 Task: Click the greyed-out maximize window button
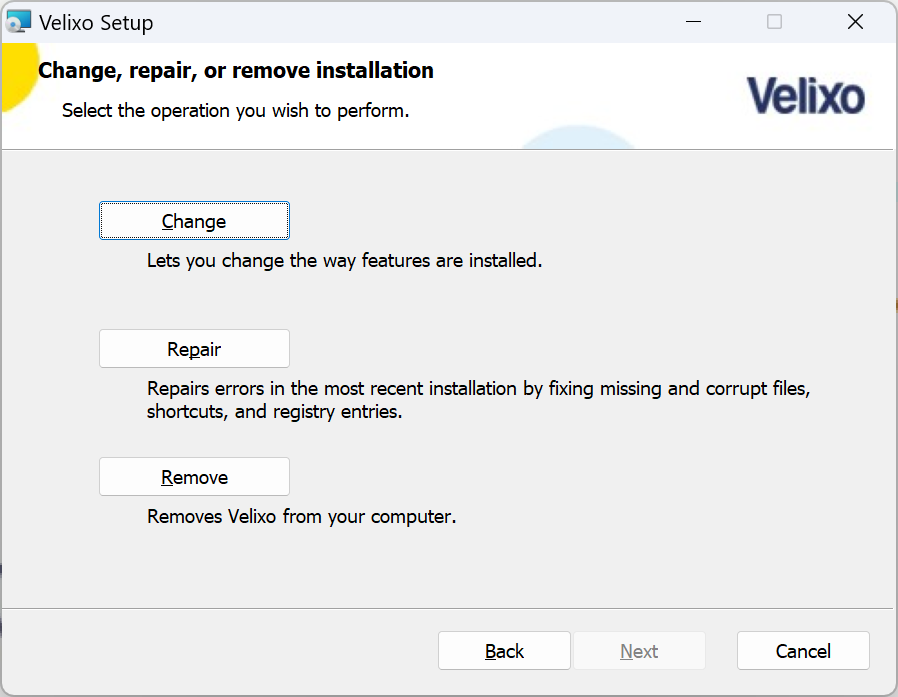click(x=774, y=22)
